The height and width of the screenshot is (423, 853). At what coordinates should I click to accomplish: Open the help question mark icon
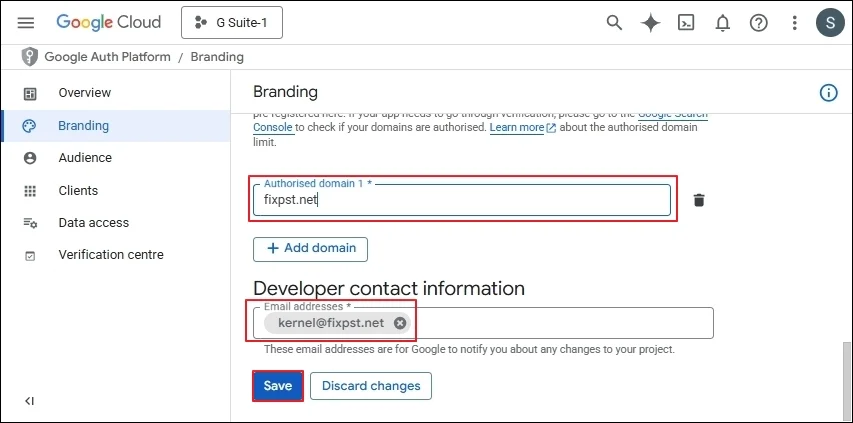(x=758, y=23)
